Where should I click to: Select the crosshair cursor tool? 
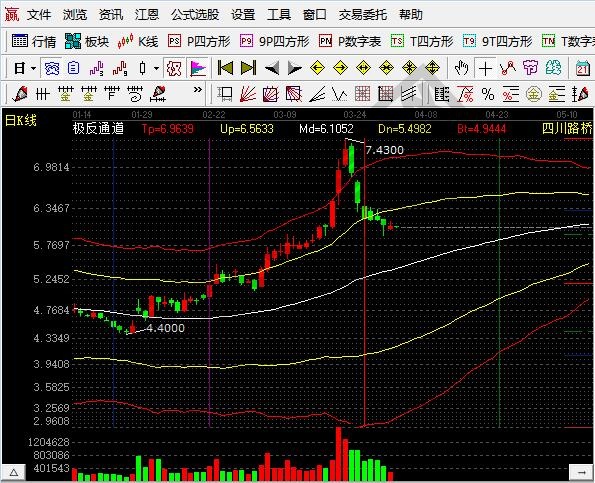pyautogui.click(x=485, y=68)
